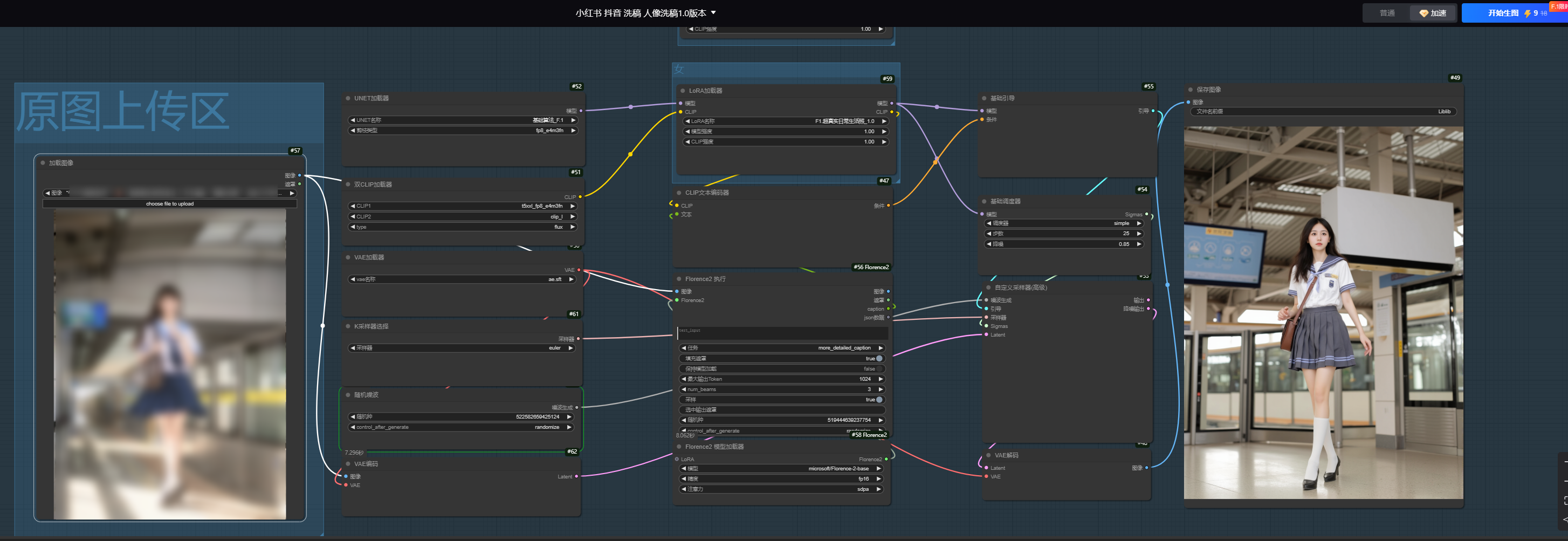This screenshot has width=1568, height=541.
Task: Collapse the 随机噪波 node via its dot
Action: point(348,395)
